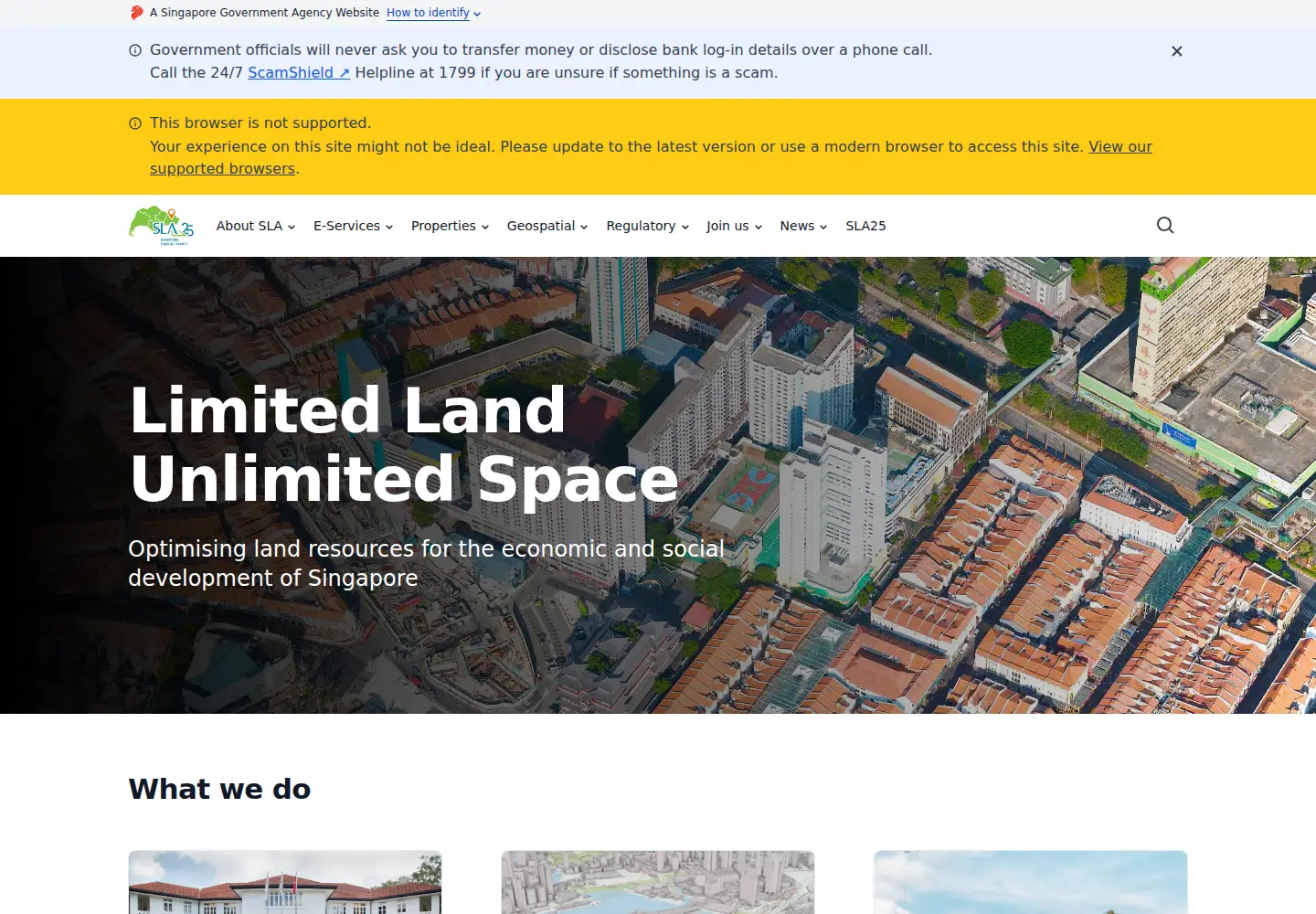Follow the ScamShield external link
The image size is (1316, 914).
click(x=299, y=73)
